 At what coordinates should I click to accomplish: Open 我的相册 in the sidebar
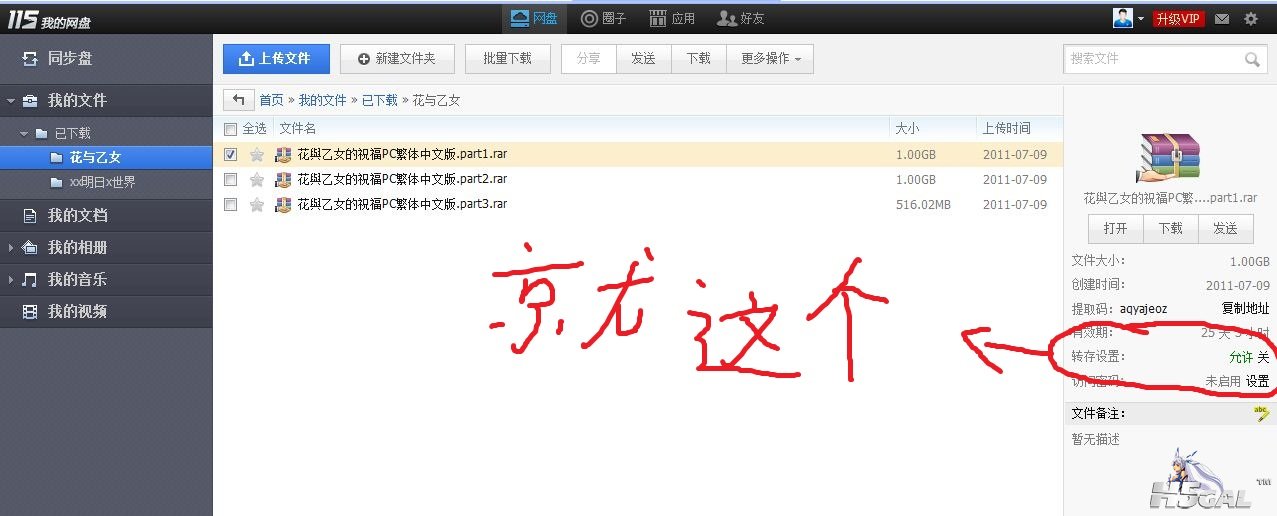(77, 247)
